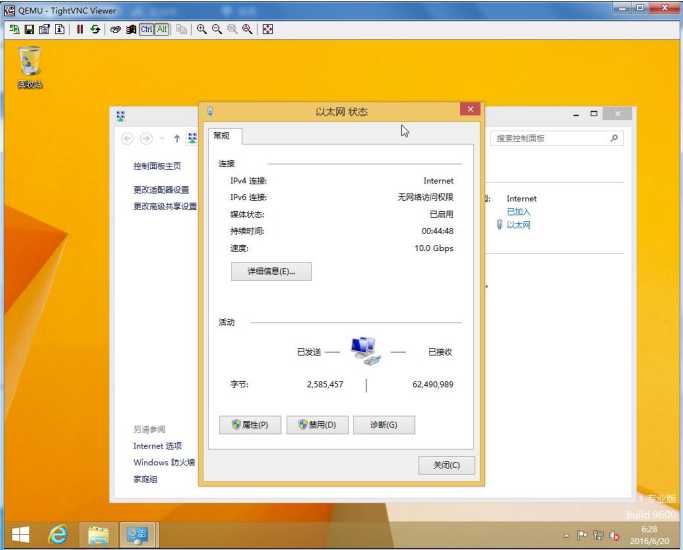Launch Internet Explorer from taskbar
Screen dimensions: 683x550
(x=58, y=535)
